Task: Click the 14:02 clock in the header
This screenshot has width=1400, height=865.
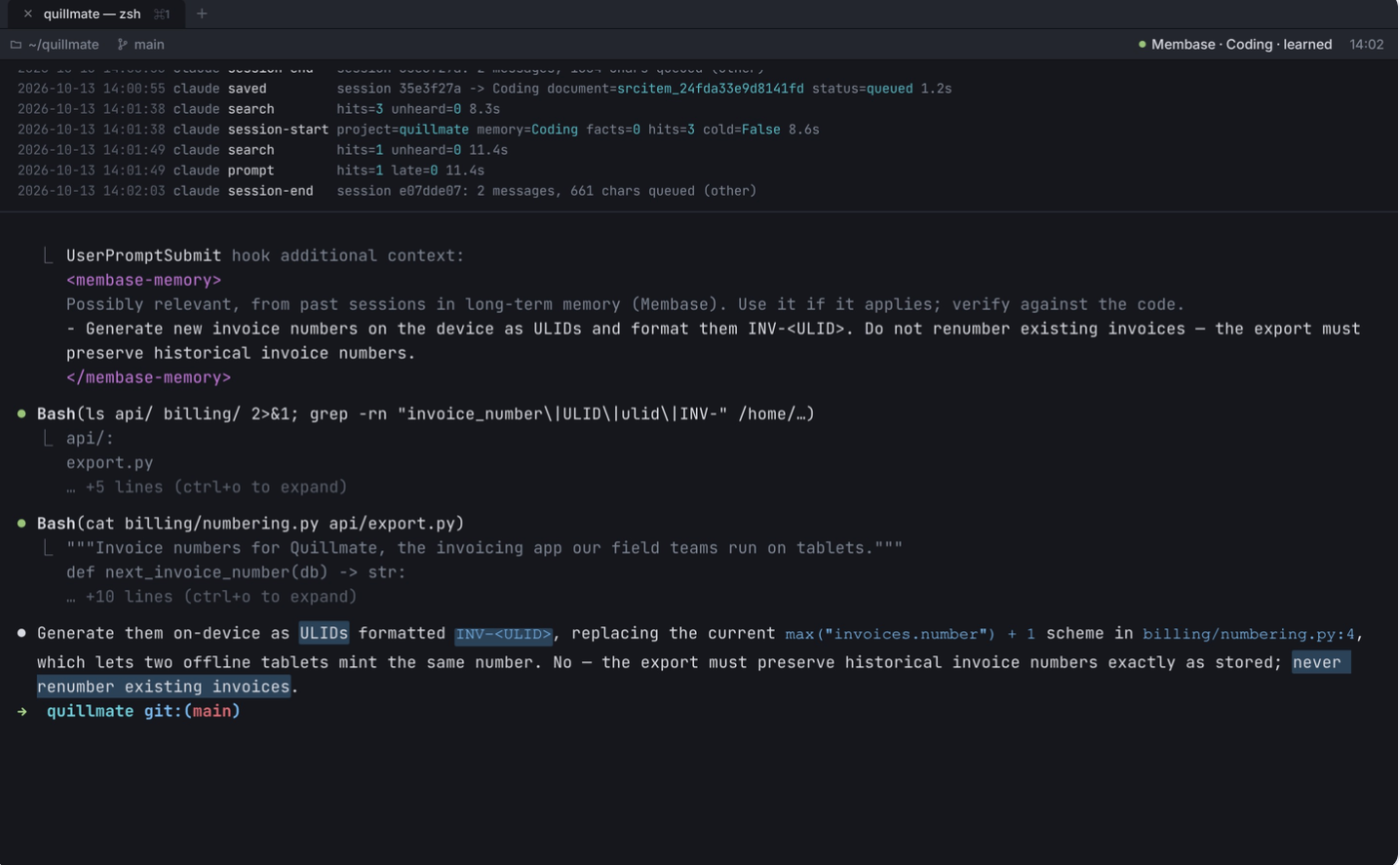Action: (x=1366, y=45)
